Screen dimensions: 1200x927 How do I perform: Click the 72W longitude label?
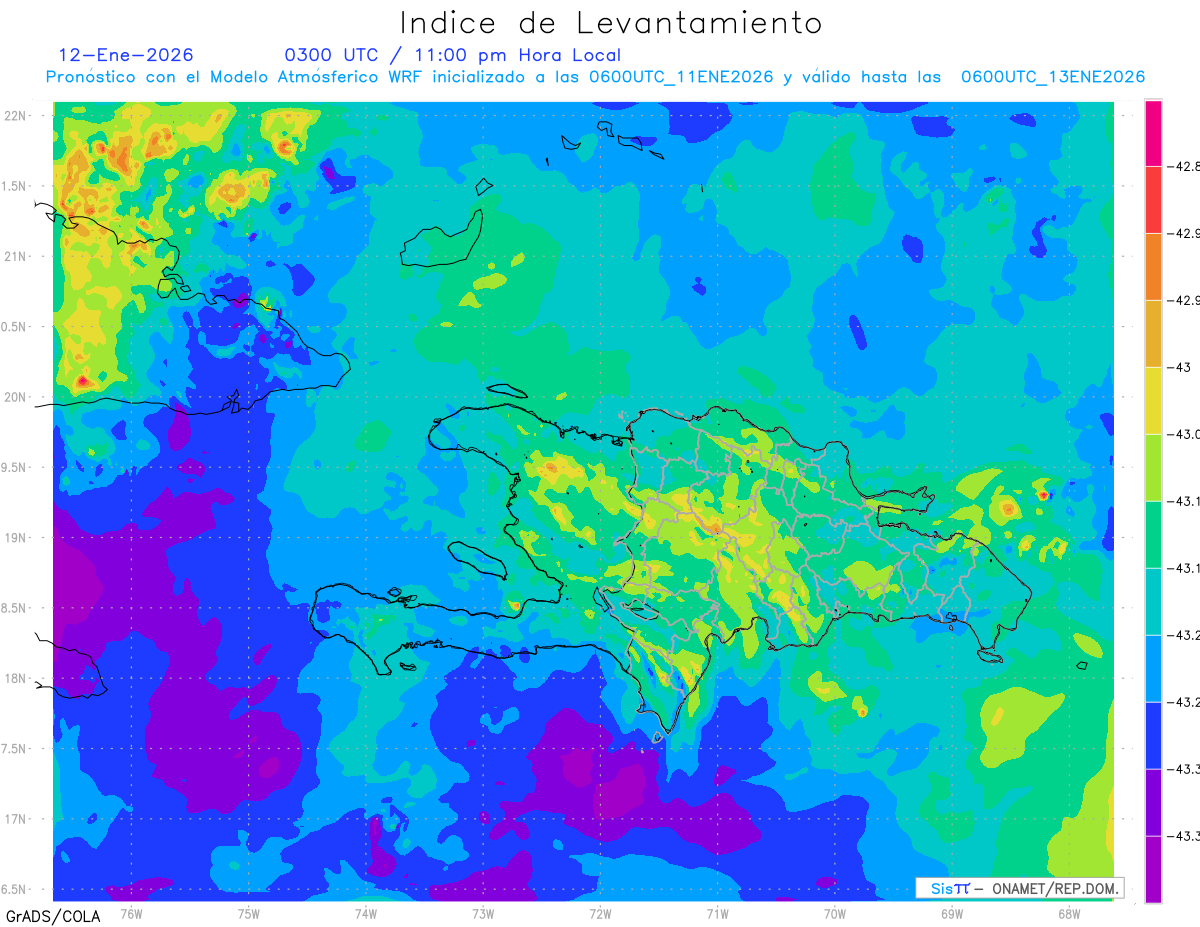pos(600,913)
